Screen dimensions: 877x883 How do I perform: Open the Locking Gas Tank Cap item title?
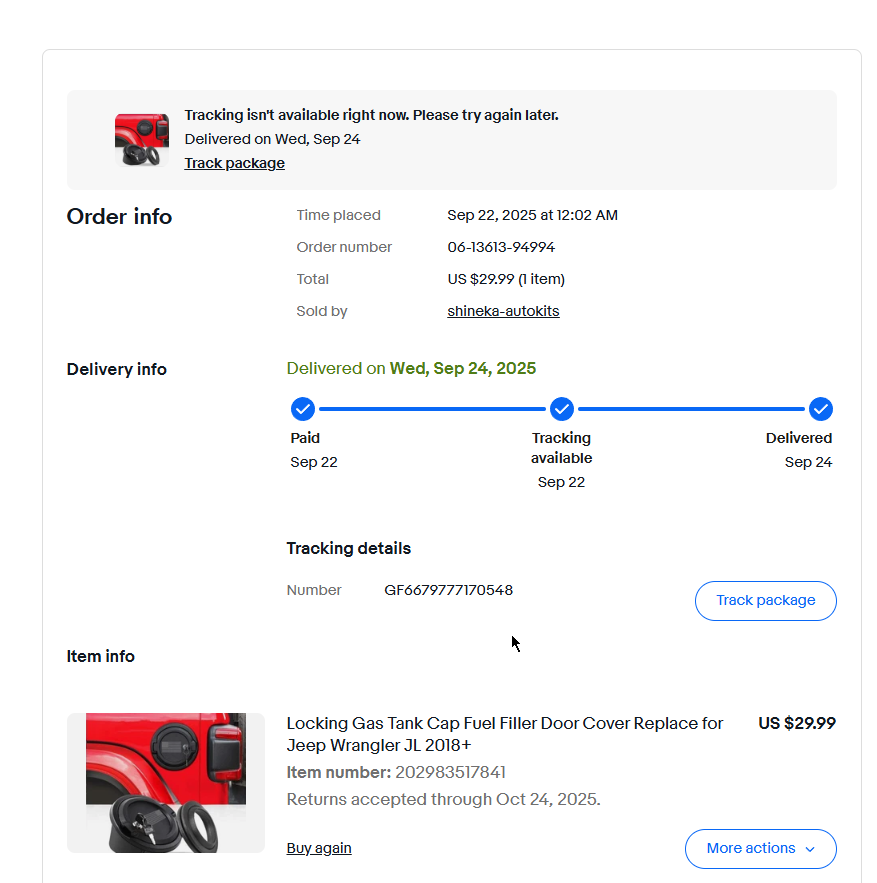coord(505,734)
